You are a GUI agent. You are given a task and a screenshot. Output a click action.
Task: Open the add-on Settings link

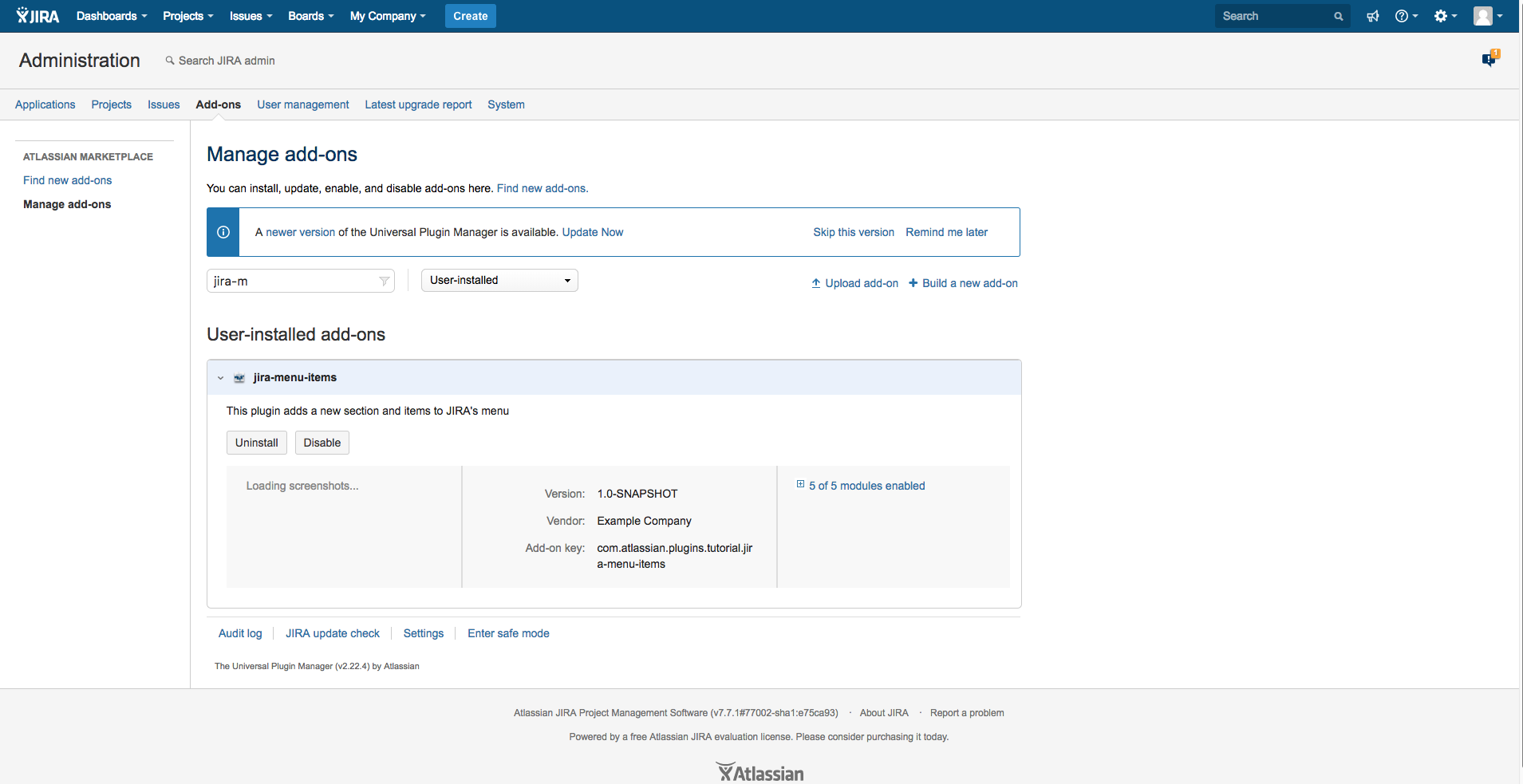point(424,633)
